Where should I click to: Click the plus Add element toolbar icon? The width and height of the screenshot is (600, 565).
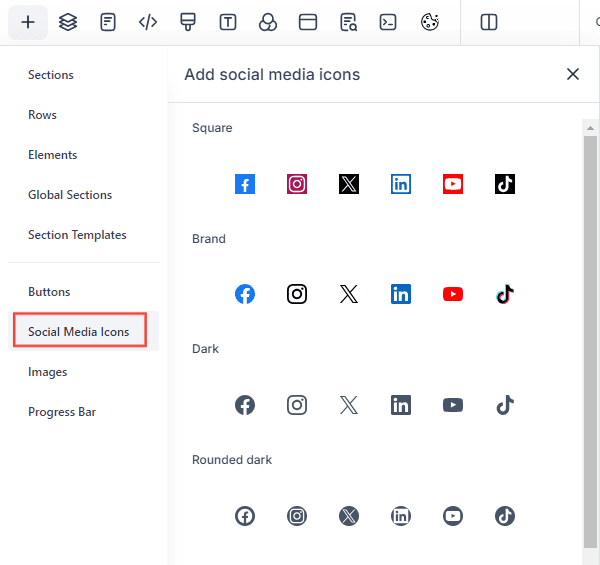click(28, 22)
